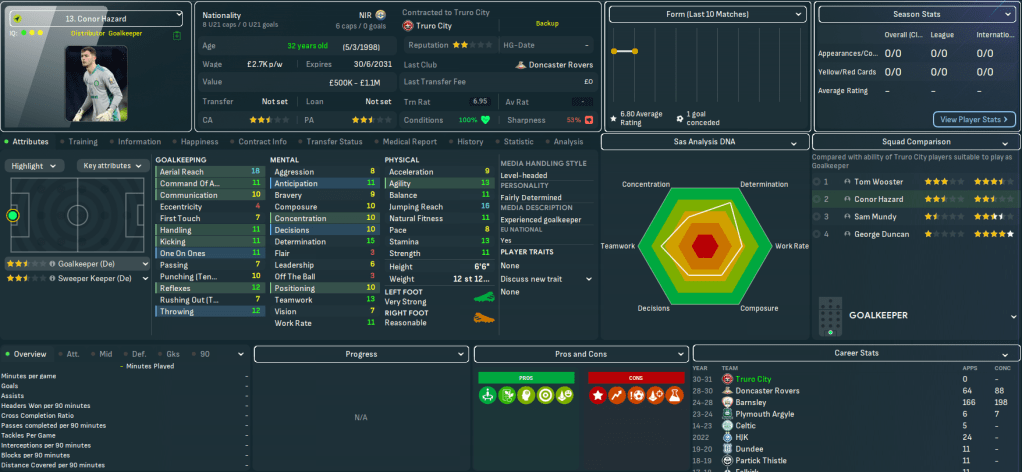Click the green add-to-shortlist icon below player name
Image resolution: width=1022 pixels, height=472 pixels.
click(x=176, y=34)
